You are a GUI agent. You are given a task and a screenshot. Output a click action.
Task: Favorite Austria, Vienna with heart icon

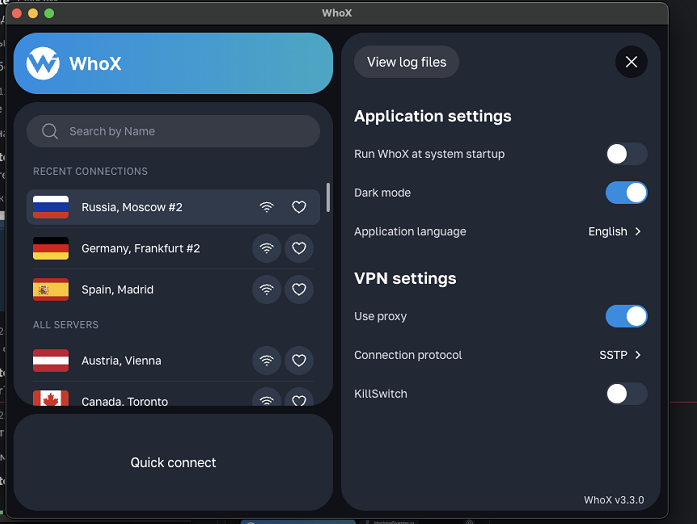click(299, 360)
